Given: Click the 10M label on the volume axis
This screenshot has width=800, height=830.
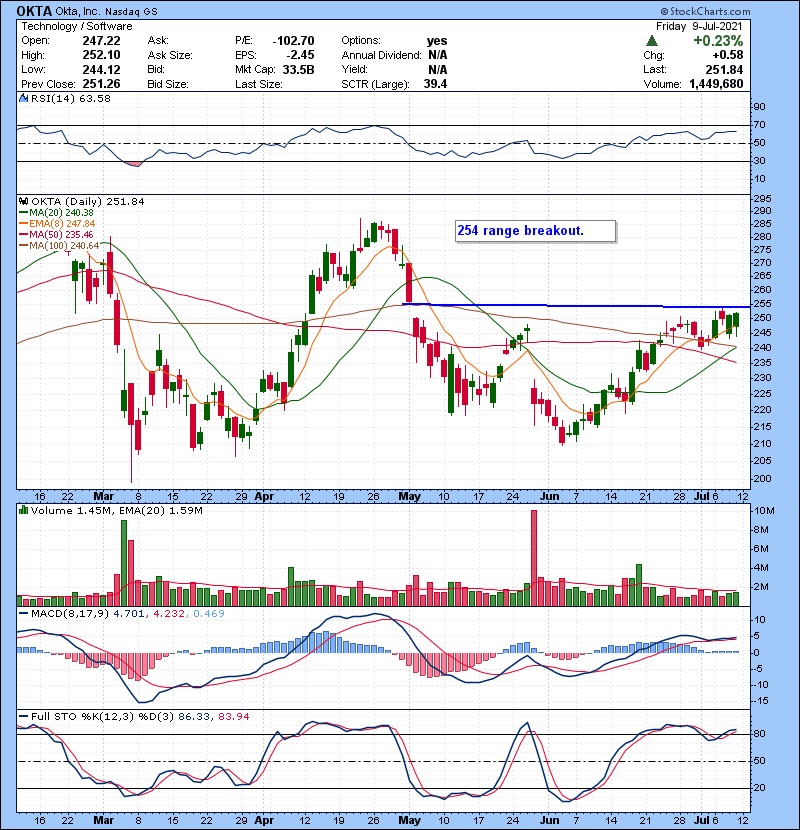Looking at the screenshot, I should click(764, 511).
